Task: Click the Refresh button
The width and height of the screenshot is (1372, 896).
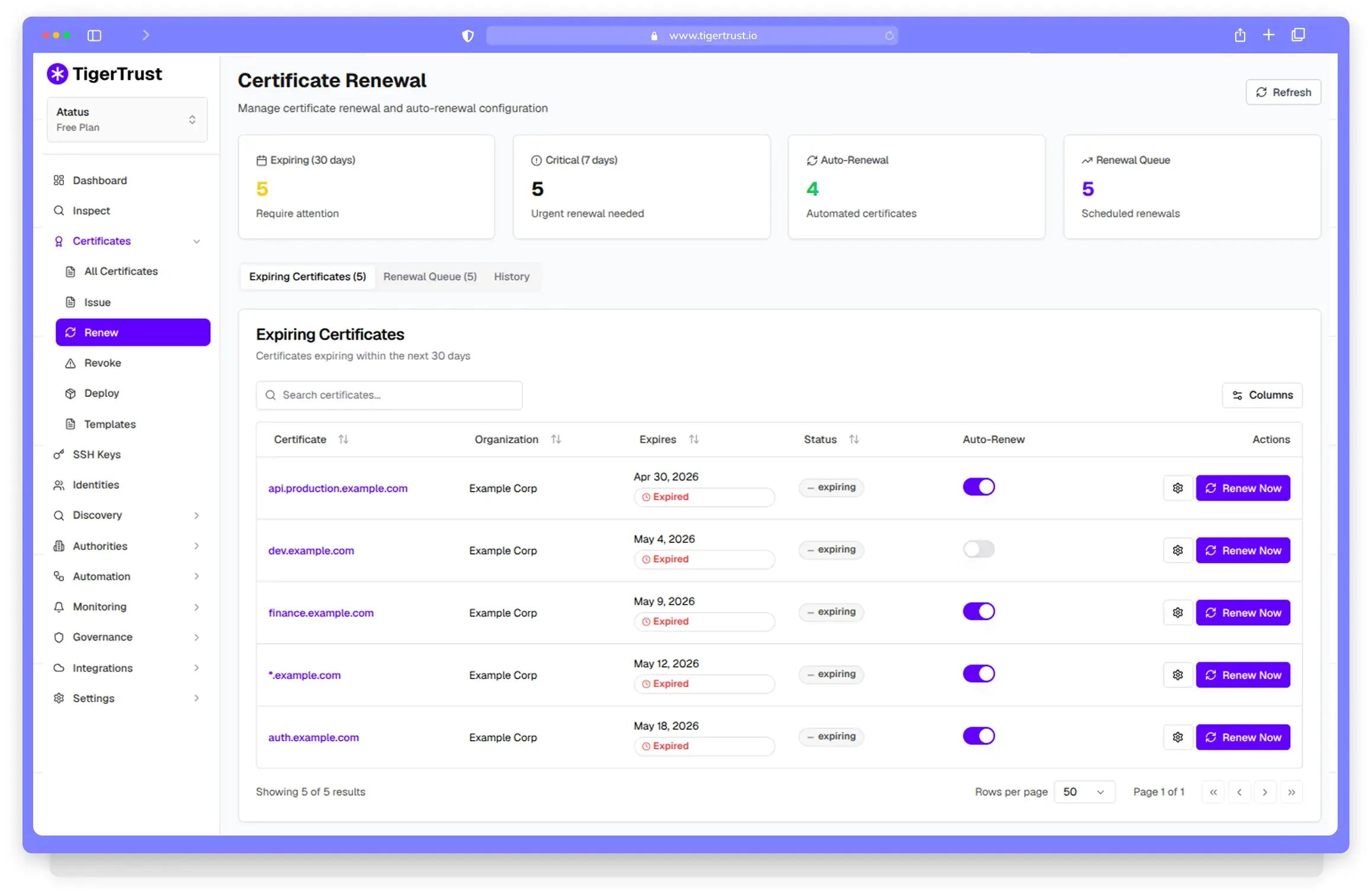Action: pos(1283,92)
